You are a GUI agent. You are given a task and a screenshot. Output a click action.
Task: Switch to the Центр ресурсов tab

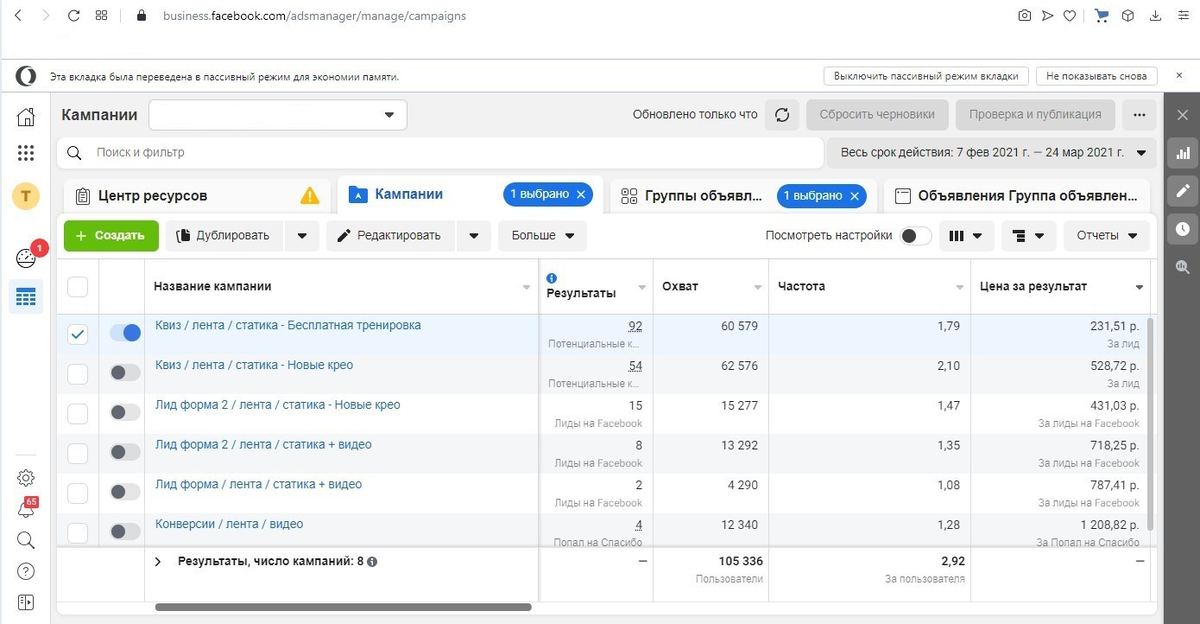(x=196, y=196)
